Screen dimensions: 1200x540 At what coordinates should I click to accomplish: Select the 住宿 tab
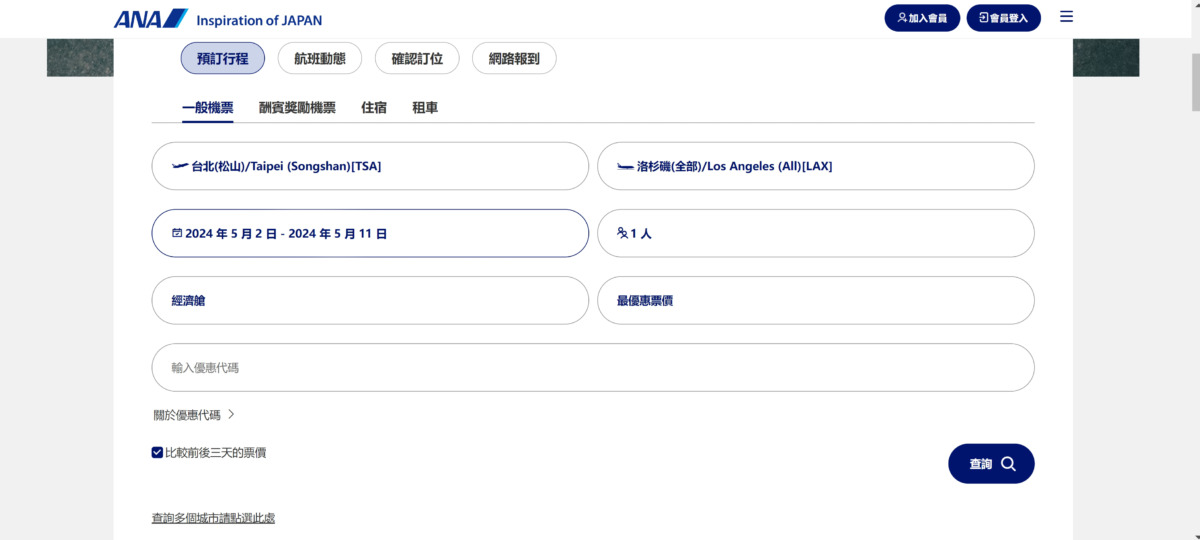click(374, 108)
